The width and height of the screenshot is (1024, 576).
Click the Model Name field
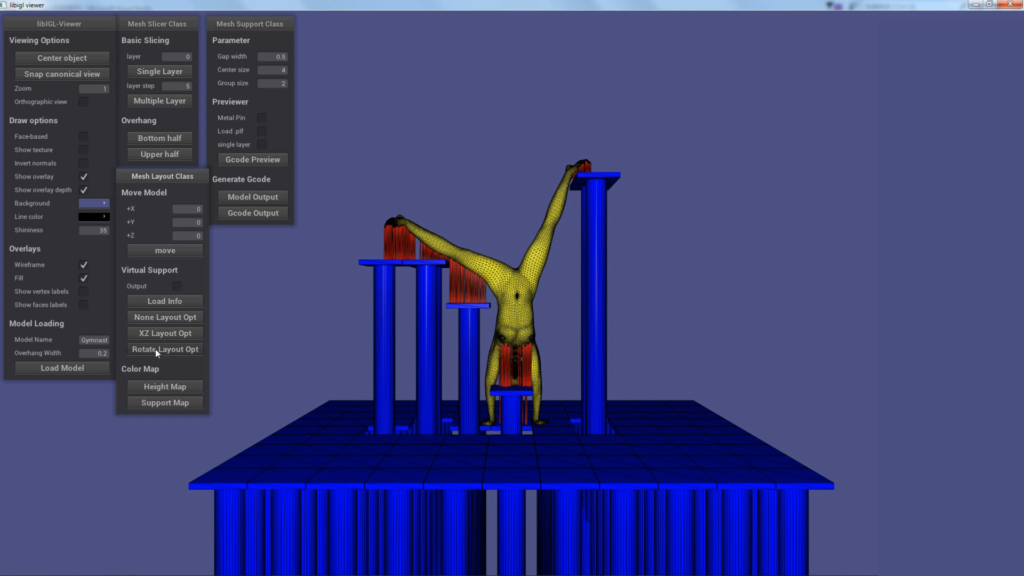94,340
